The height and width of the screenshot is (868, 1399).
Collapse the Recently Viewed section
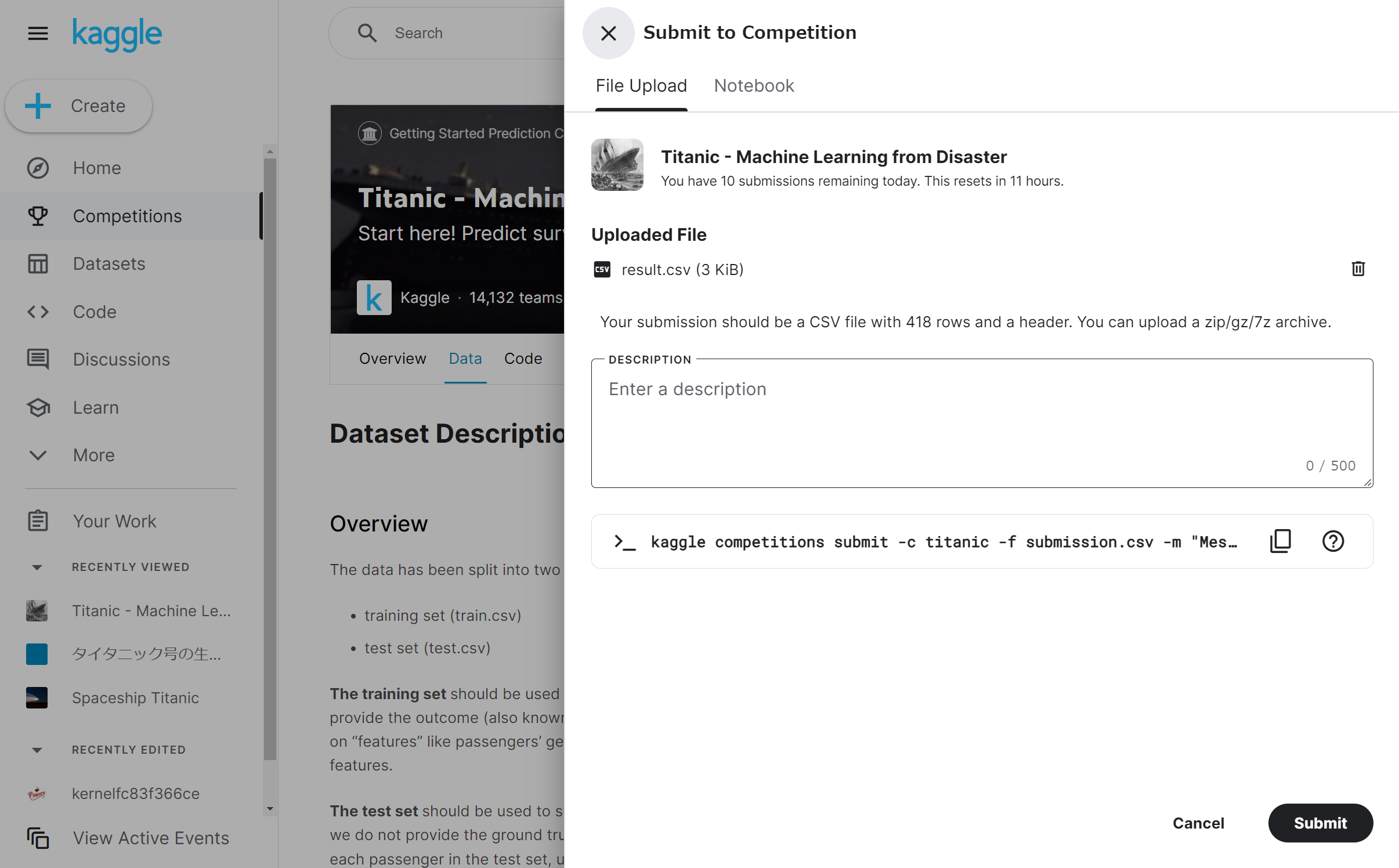pyautogui.click(x=37, y=567)
